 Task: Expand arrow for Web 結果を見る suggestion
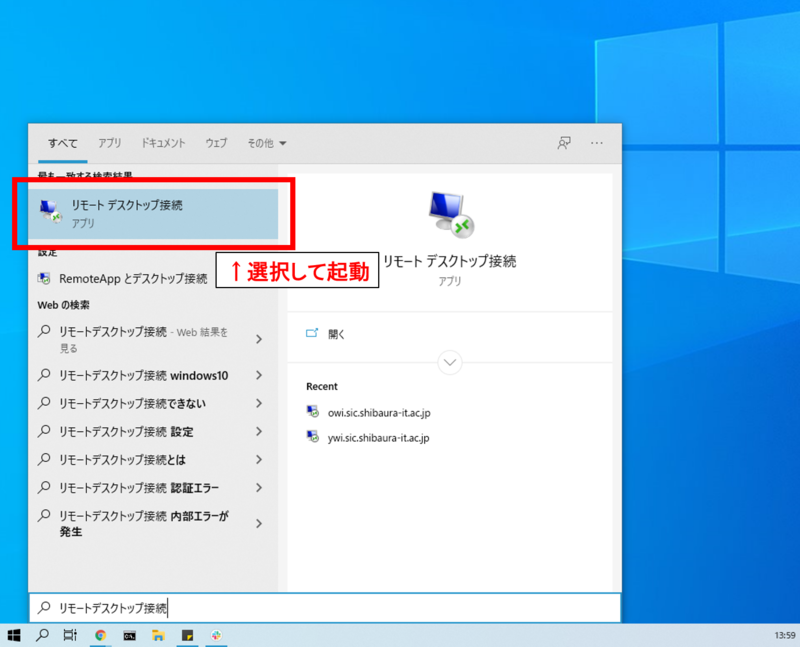tap(259, 339)
